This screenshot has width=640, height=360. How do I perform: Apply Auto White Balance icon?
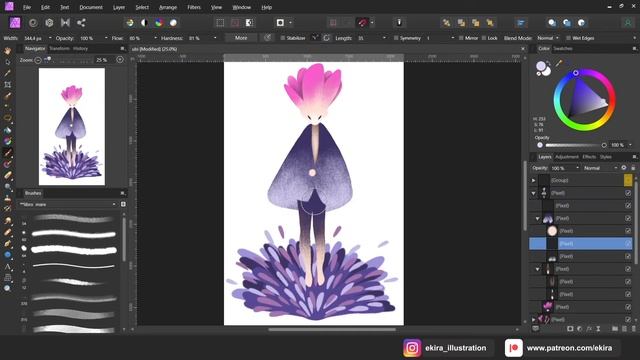(173, 23)
